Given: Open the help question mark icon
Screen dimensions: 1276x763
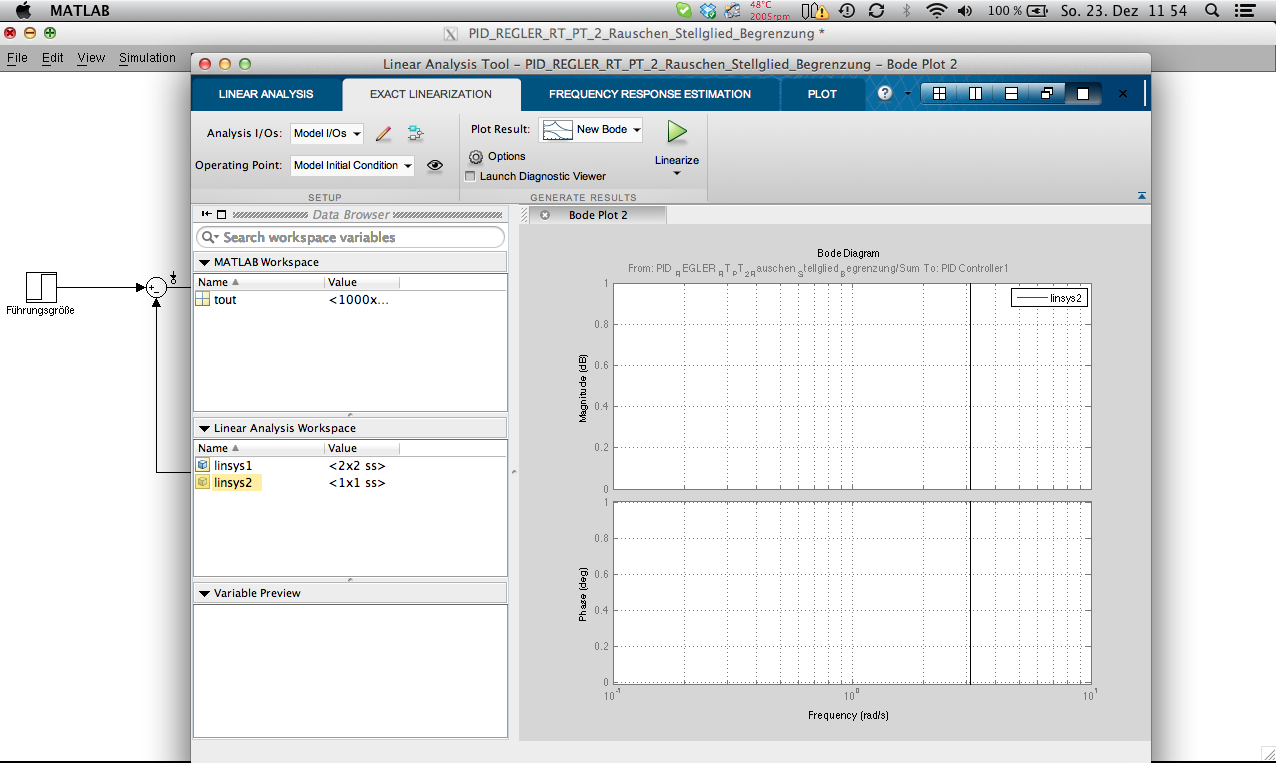Looking at the screenshot, I should click(x=884, y=94).
